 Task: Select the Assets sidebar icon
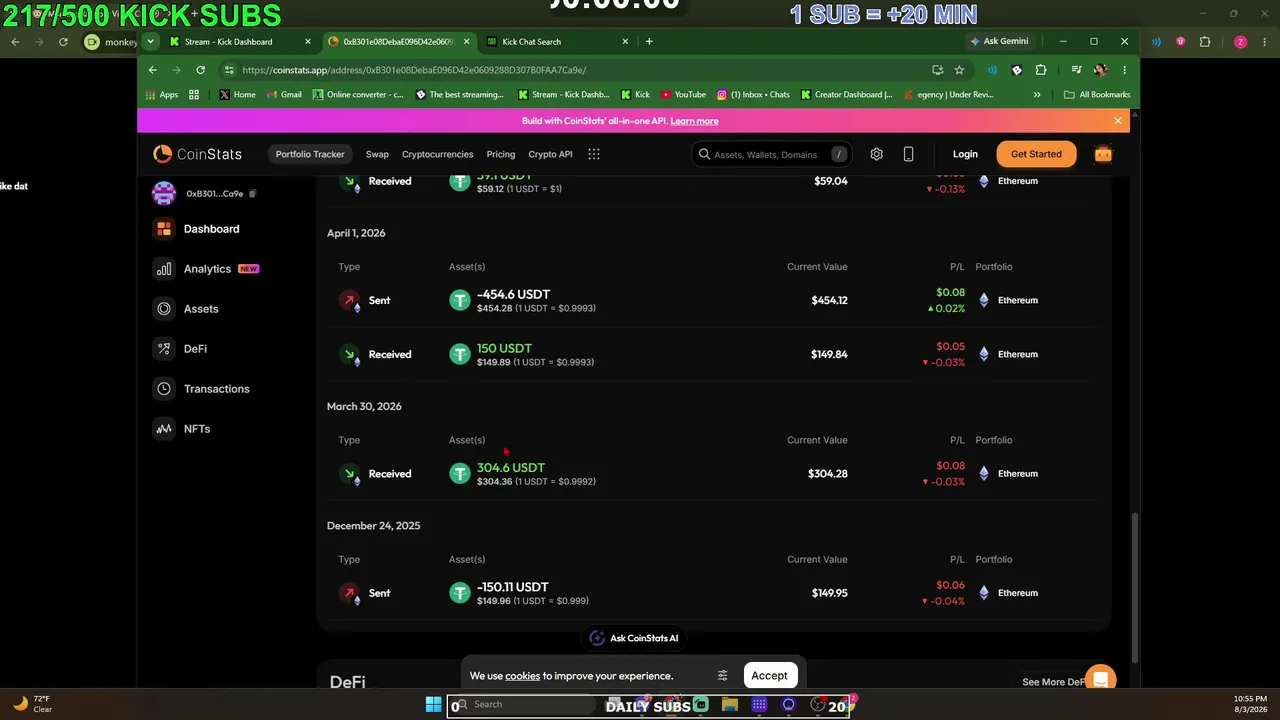click(x=164, y=309)
